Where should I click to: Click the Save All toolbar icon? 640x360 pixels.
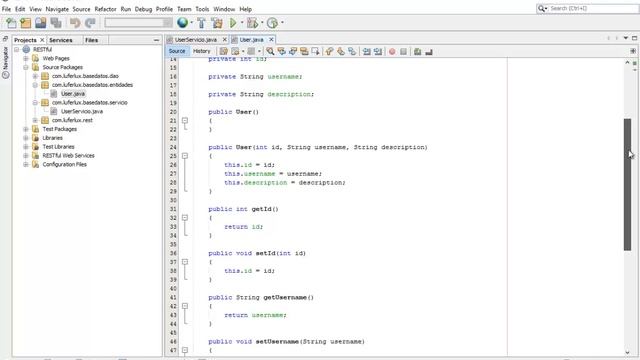[56, 23]
